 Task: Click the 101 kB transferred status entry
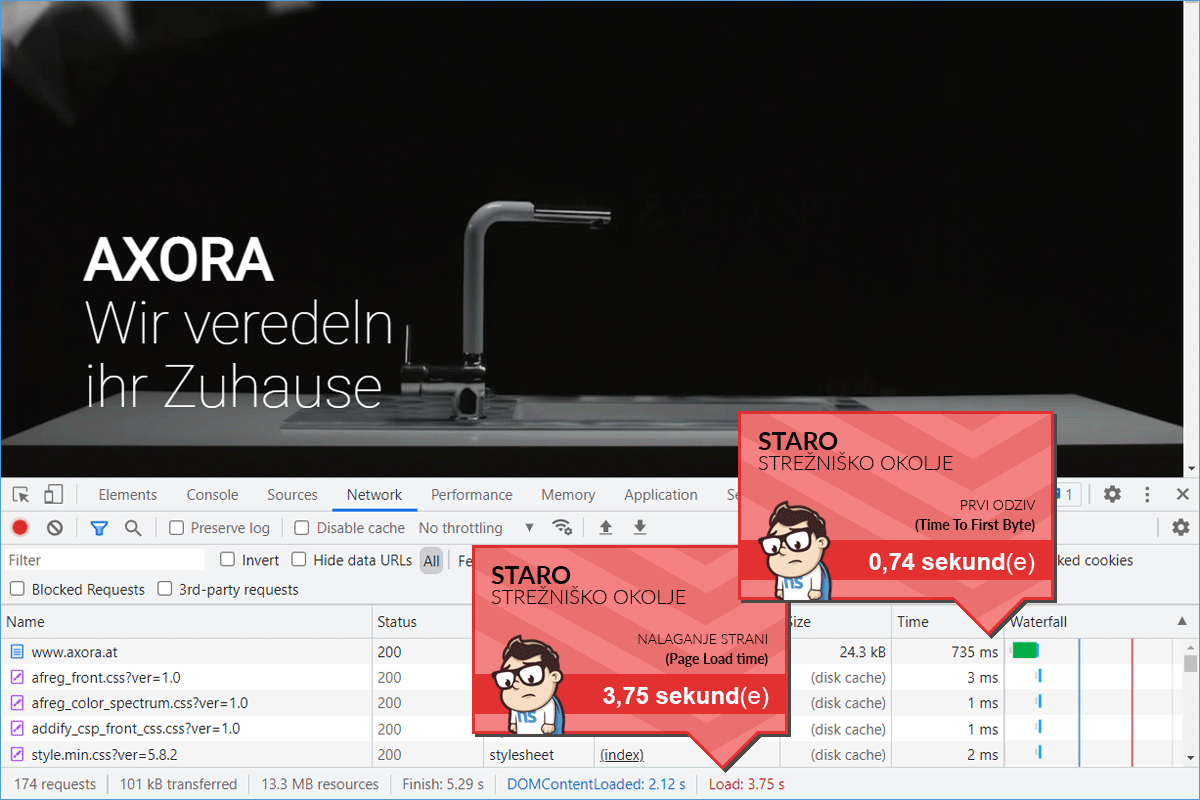coord(178,784)
